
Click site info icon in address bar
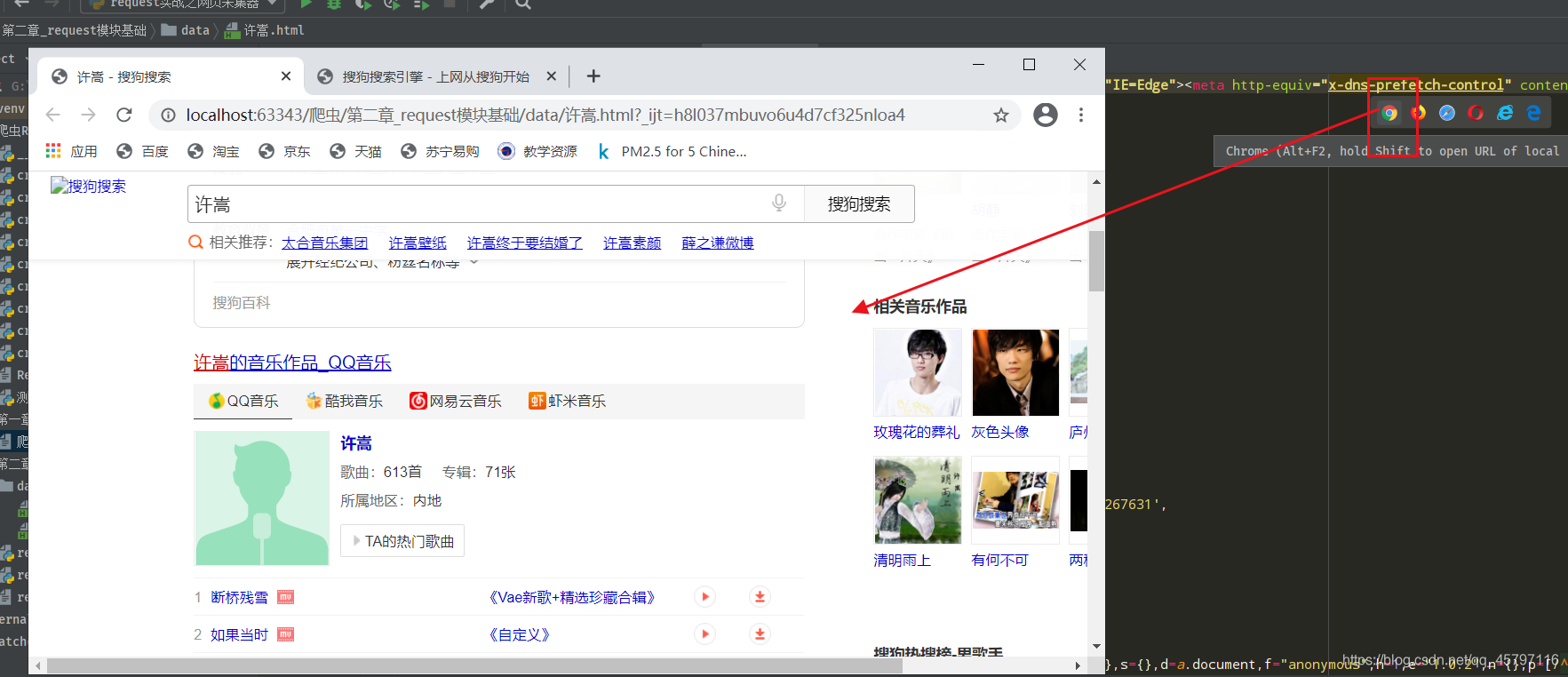coord(168,115)
